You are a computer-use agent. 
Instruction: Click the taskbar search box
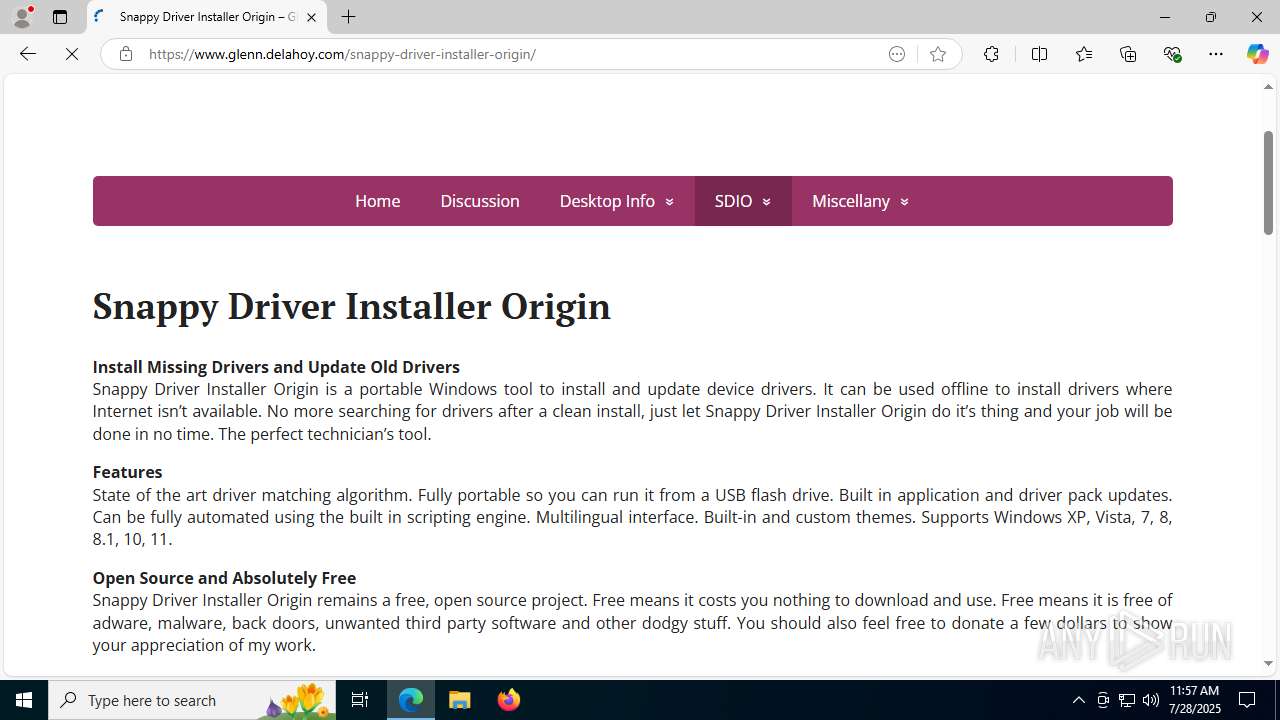192,700
